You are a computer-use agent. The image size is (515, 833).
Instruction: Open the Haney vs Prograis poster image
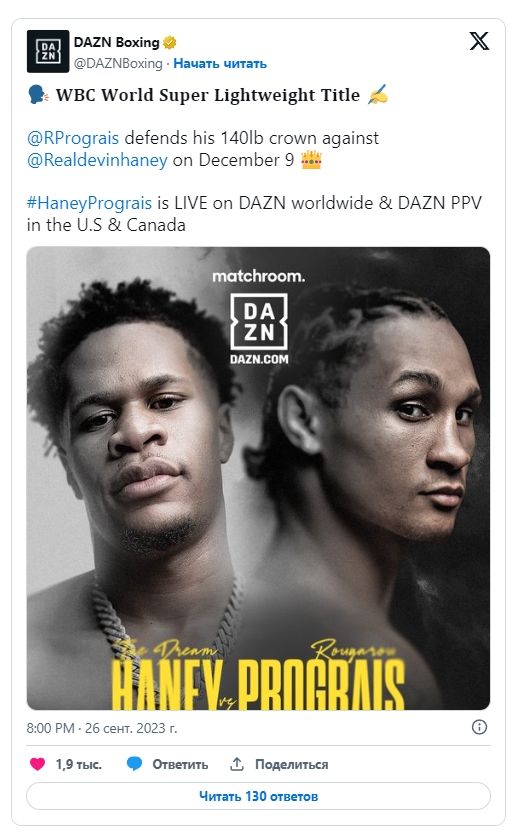tap(258, 478)
